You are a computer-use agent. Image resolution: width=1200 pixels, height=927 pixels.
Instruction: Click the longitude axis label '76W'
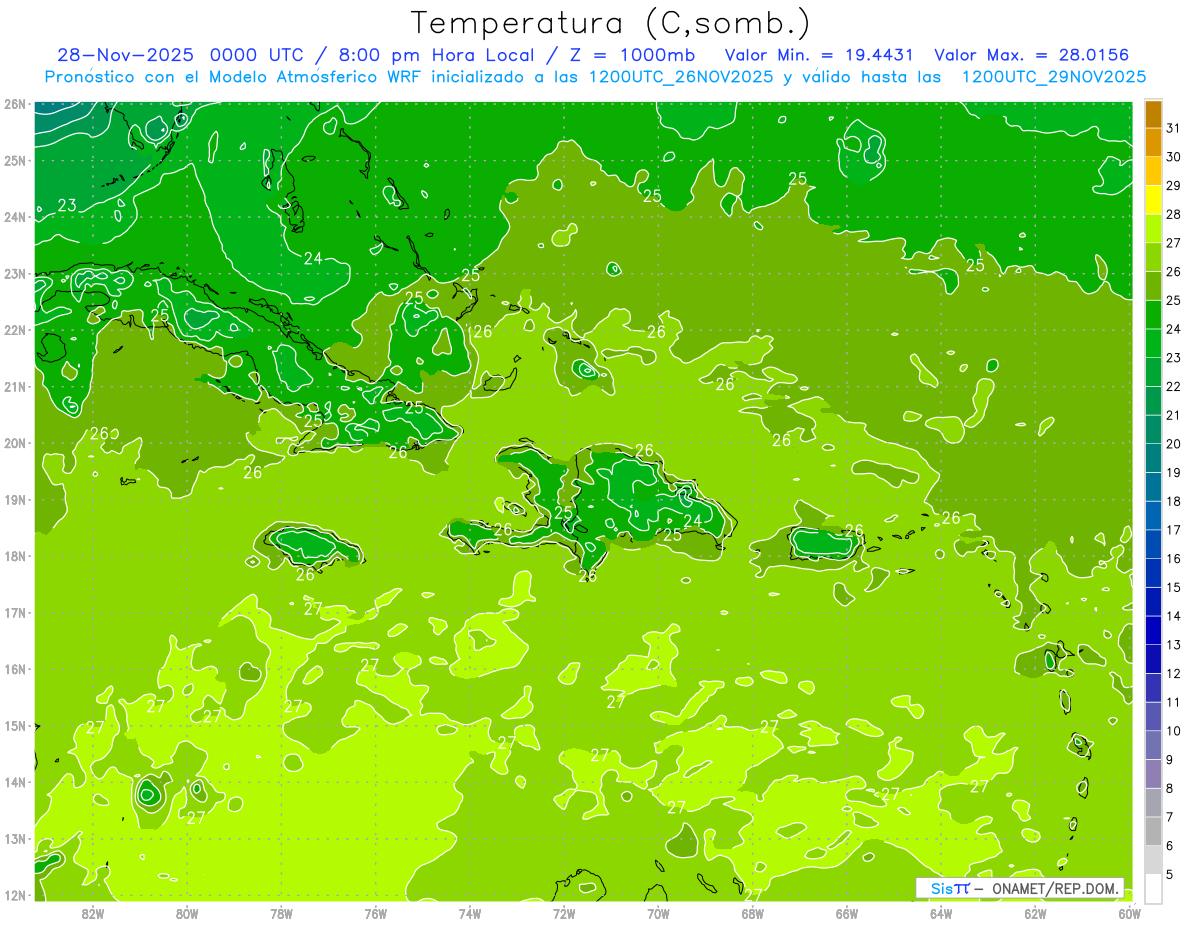pyautogui.click(x=376, y=913)
